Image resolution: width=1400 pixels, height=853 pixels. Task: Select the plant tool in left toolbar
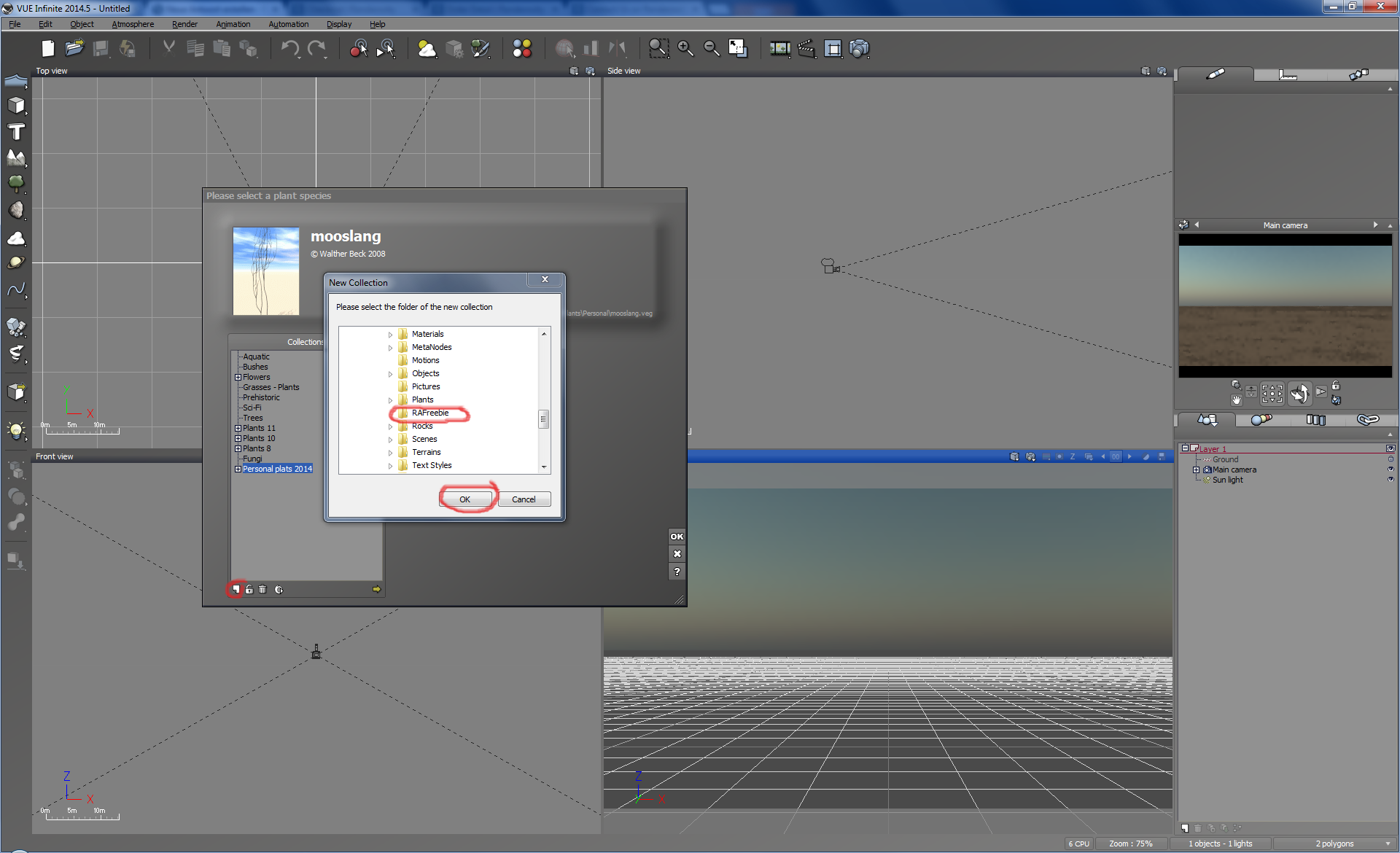point(16,183)
